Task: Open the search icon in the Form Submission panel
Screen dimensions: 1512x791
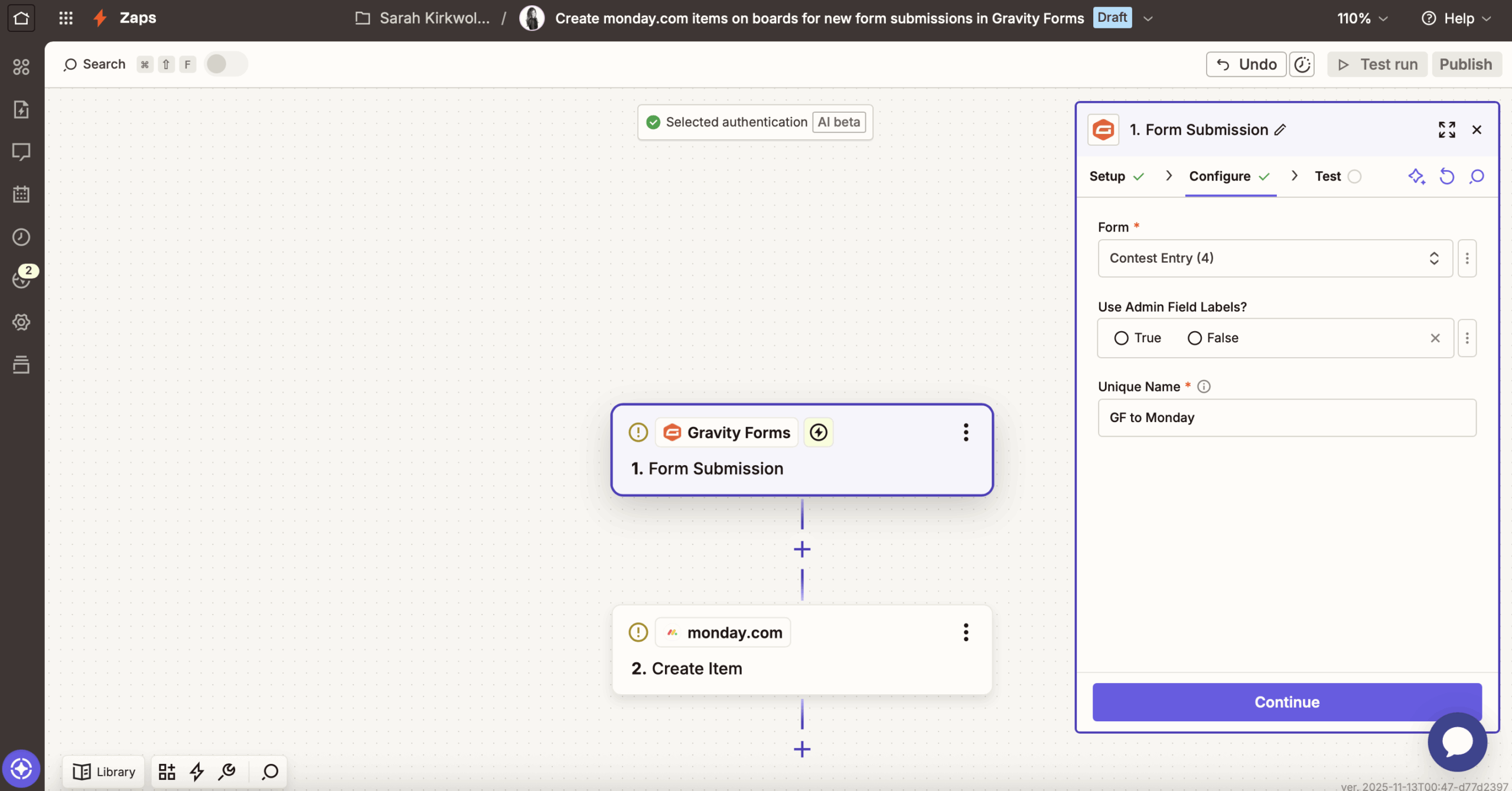Action: pos(1476,176)
